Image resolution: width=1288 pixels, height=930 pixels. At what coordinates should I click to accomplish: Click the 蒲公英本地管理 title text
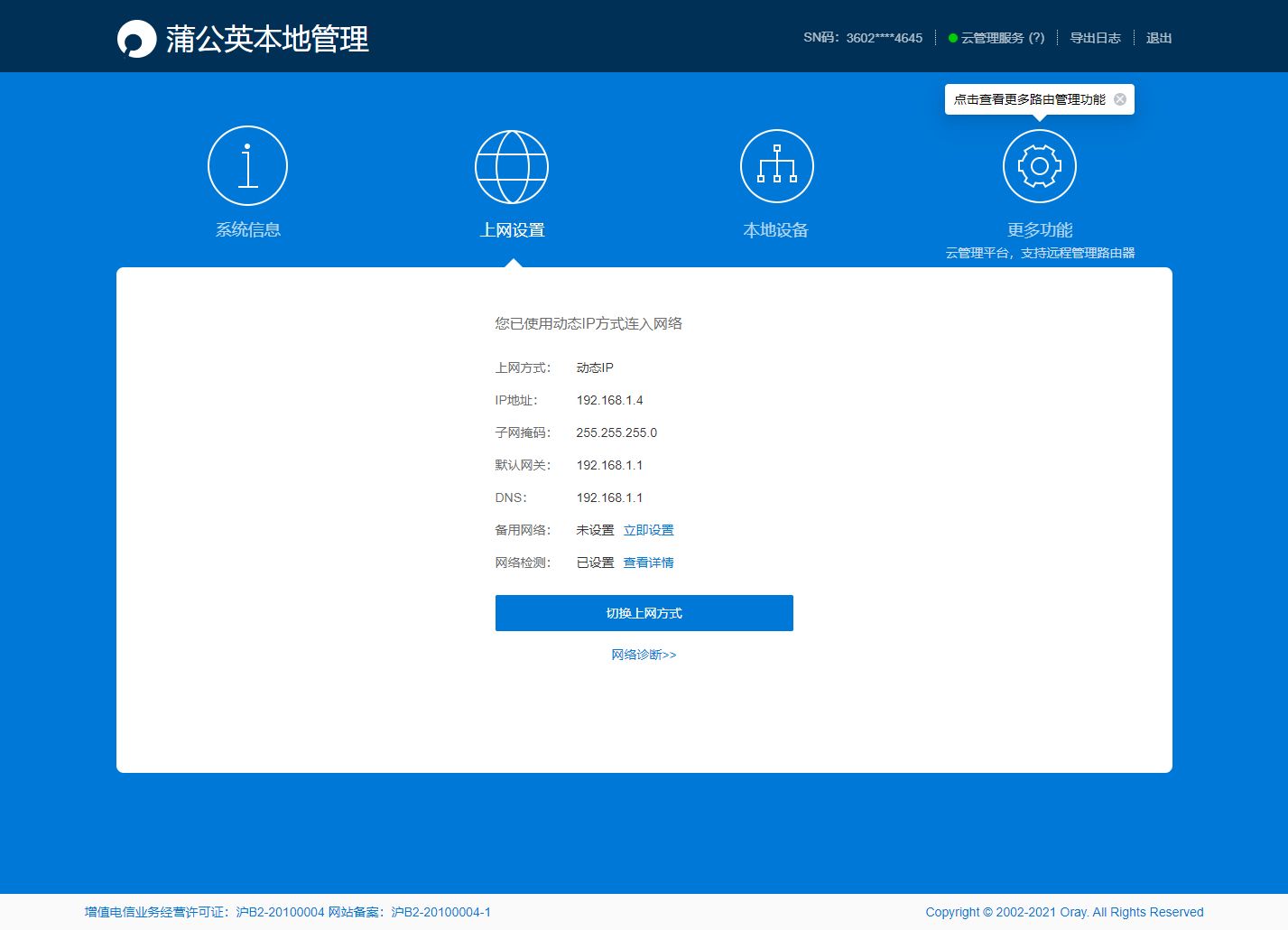coord(267,39)
